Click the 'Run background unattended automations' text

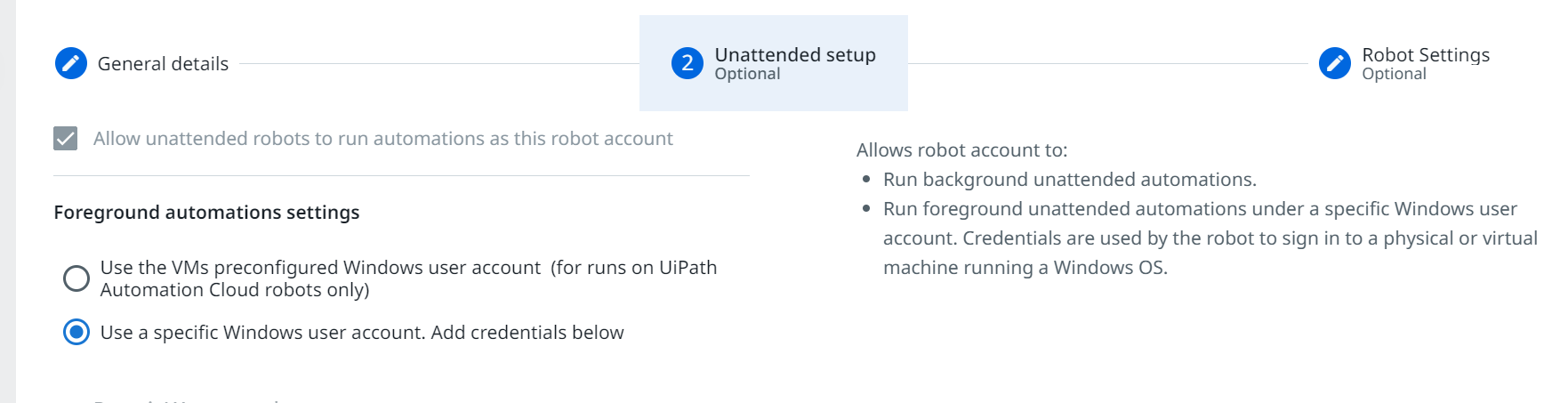(1069, 180)
